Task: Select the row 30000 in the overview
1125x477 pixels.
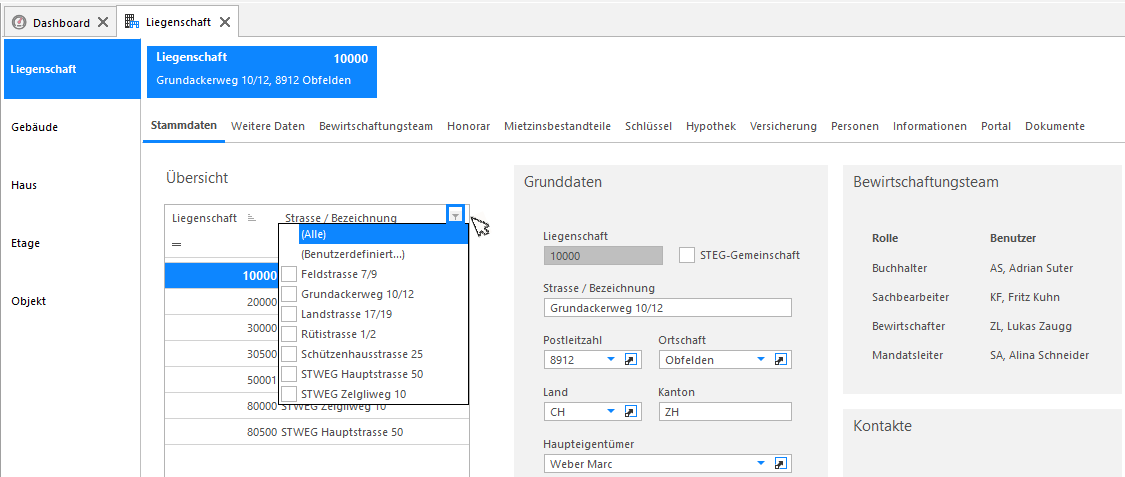Action: point(222,328)
